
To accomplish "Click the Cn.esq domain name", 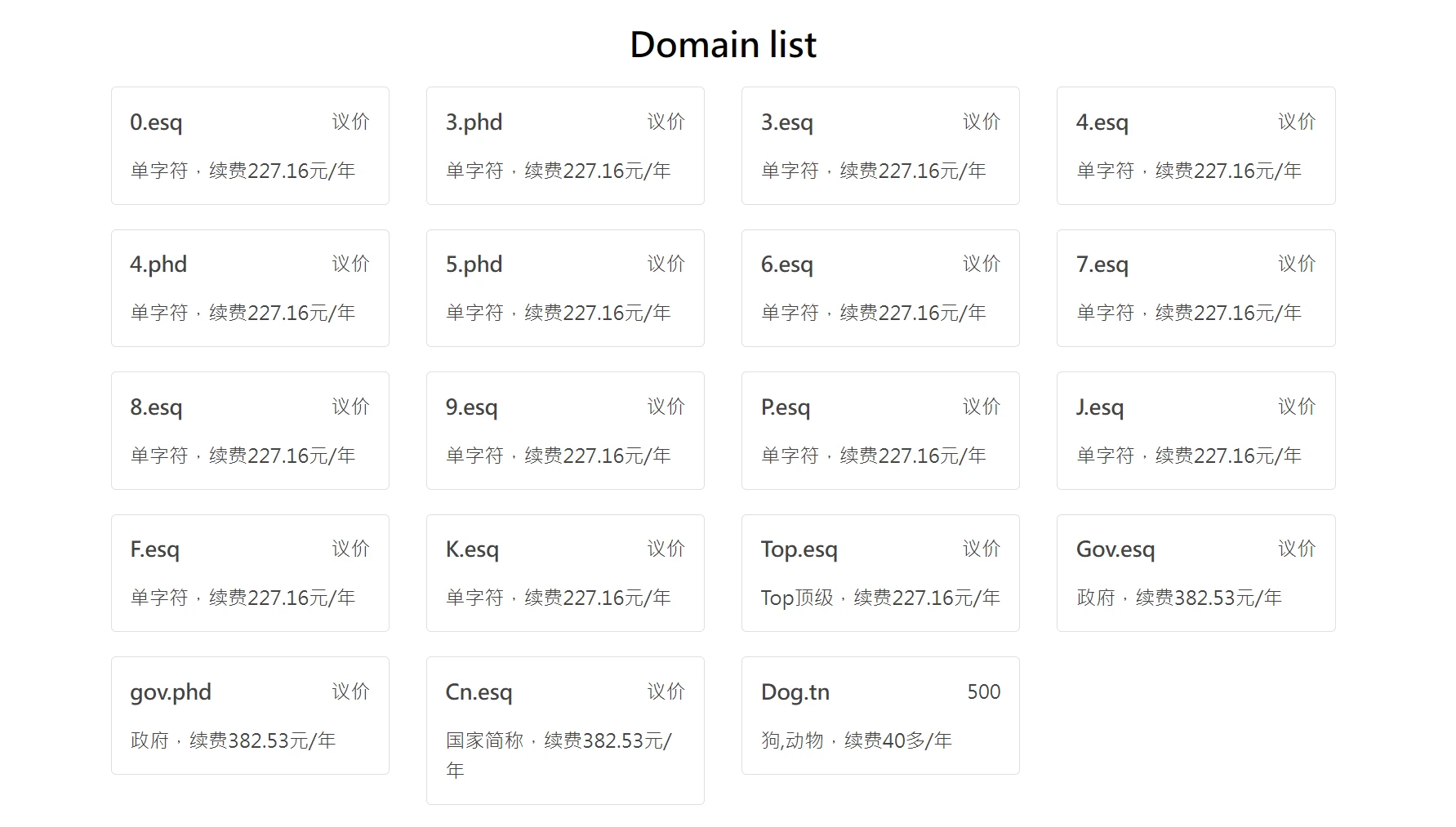I will (x=479, y=692).
